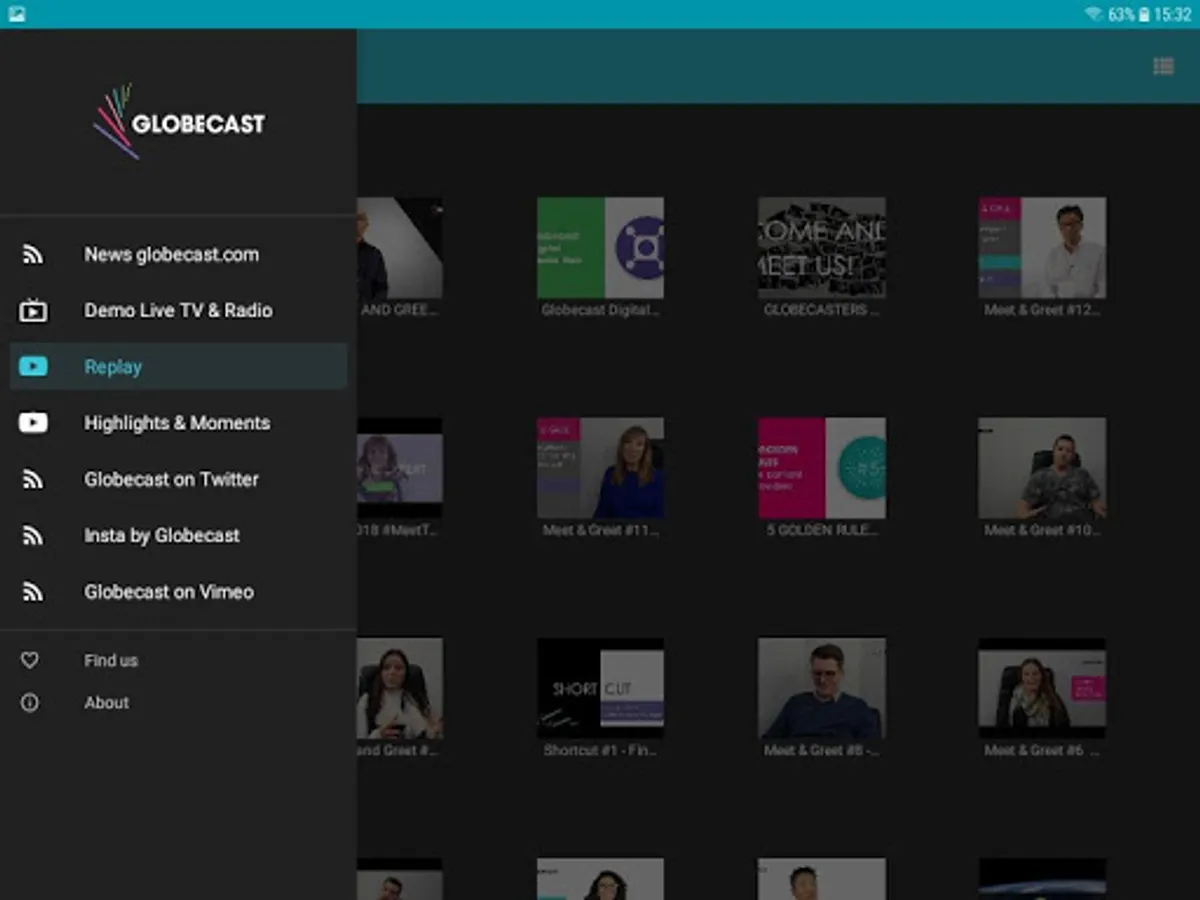Open Demo Live TV & Radio

[x=178, y=311]
